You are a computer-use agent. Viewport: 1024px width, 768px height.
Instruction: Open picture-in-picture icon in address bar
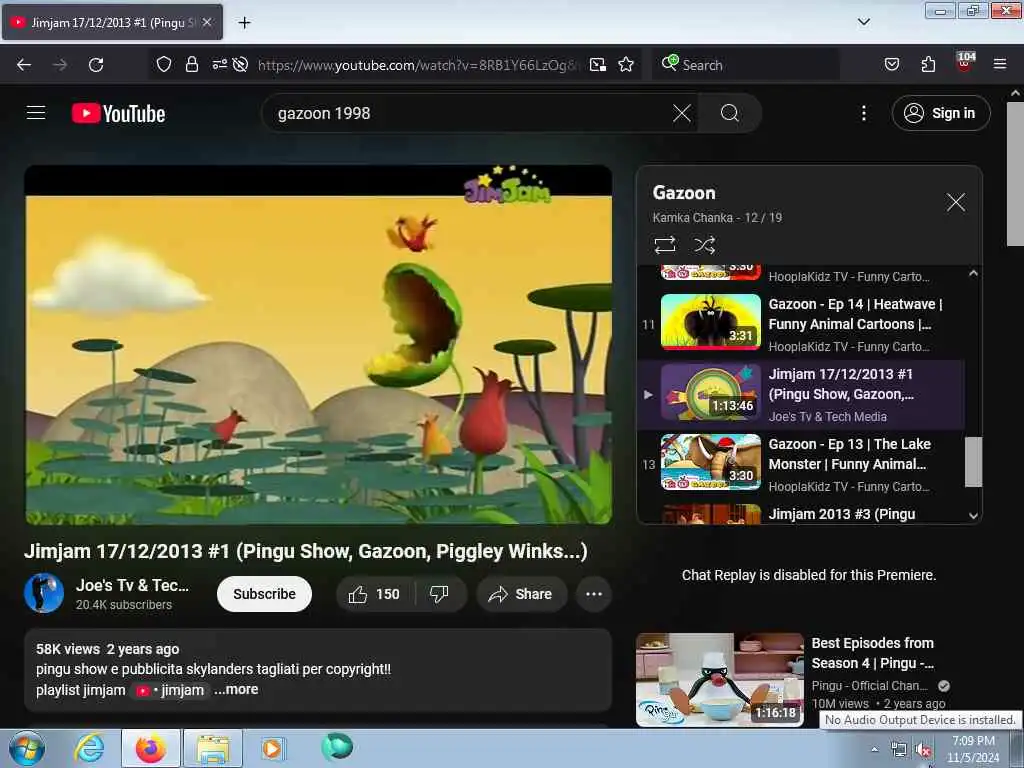click(598, 64)
